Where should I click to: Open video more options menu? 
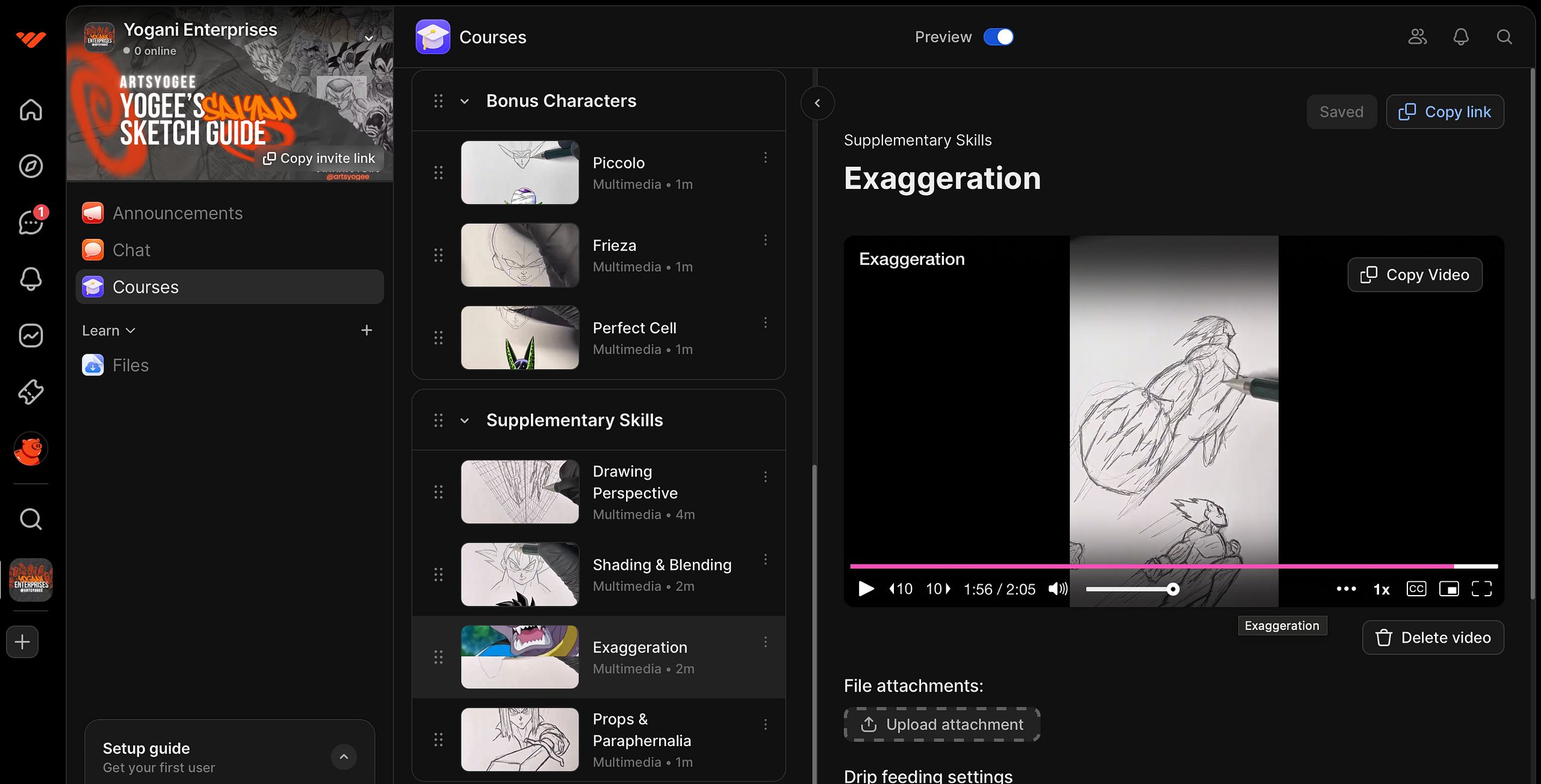click(x=1347, y=589)
